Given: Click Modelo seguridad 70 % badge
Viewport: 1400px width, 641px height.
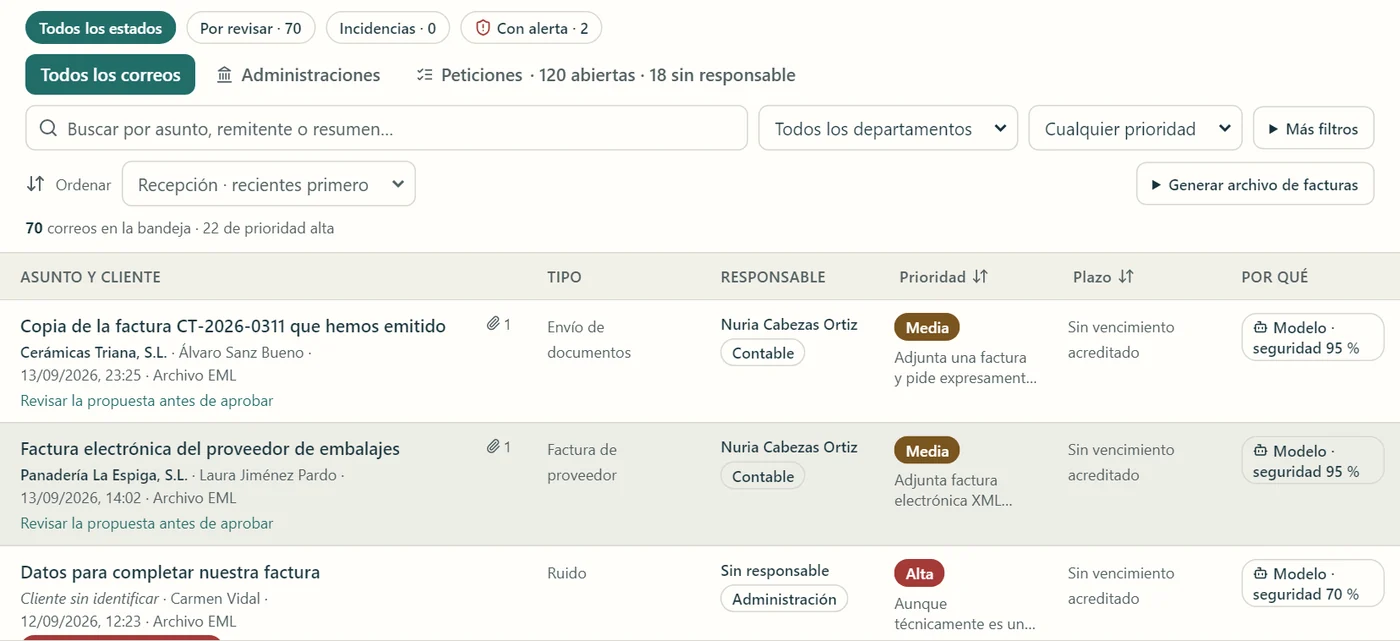Looking at the screenshot, I should coord(1313,583).
